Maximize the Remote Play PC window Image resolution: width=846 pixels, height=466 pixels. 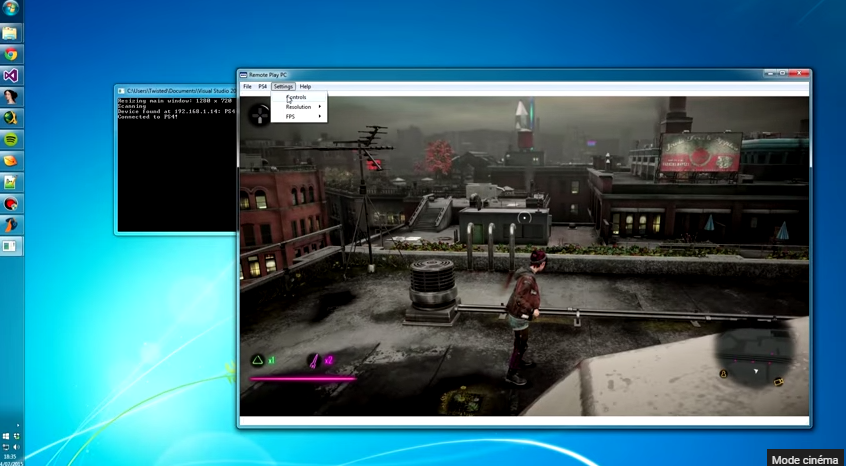coord(782,73)
